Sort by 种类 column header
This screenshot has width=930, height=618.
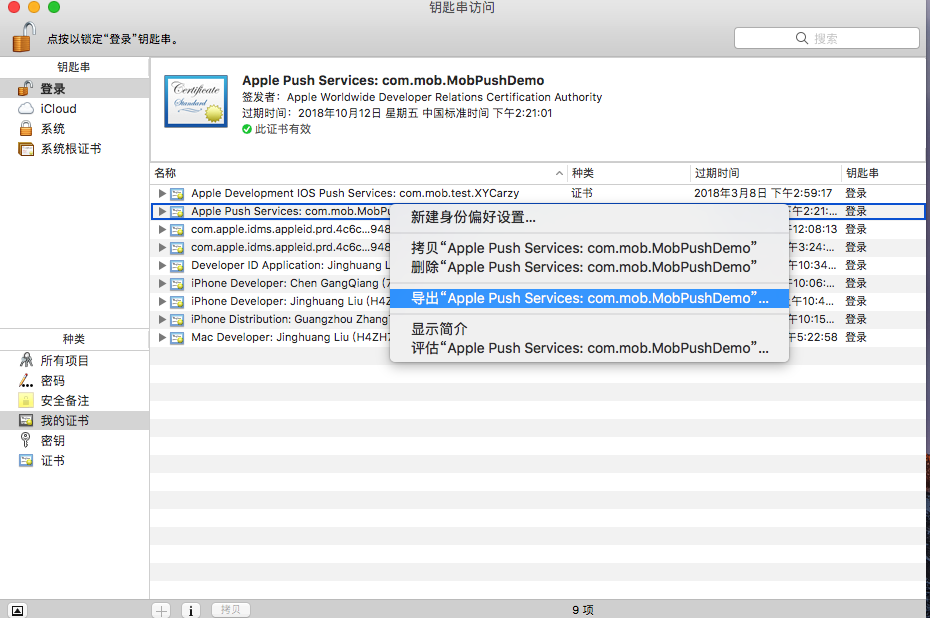pos(629,173)
